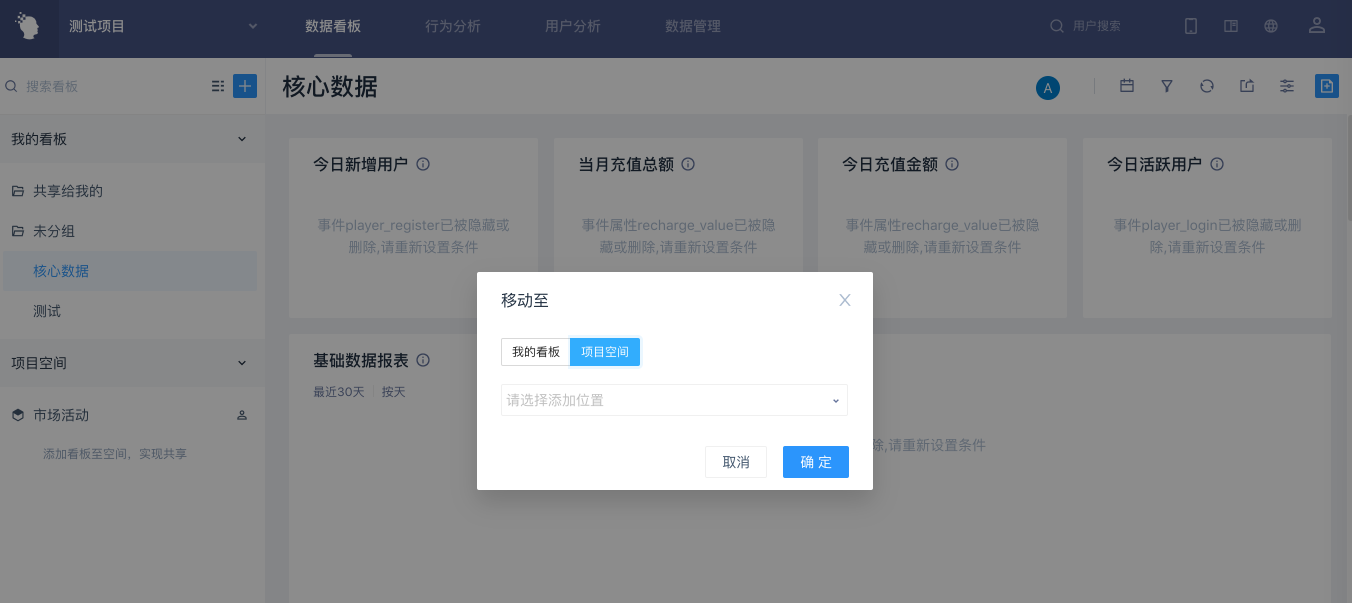This screenshot has height=603, width=1352.
Task: Click the 确定 confirm button
Action: click(x=815, y=462)
